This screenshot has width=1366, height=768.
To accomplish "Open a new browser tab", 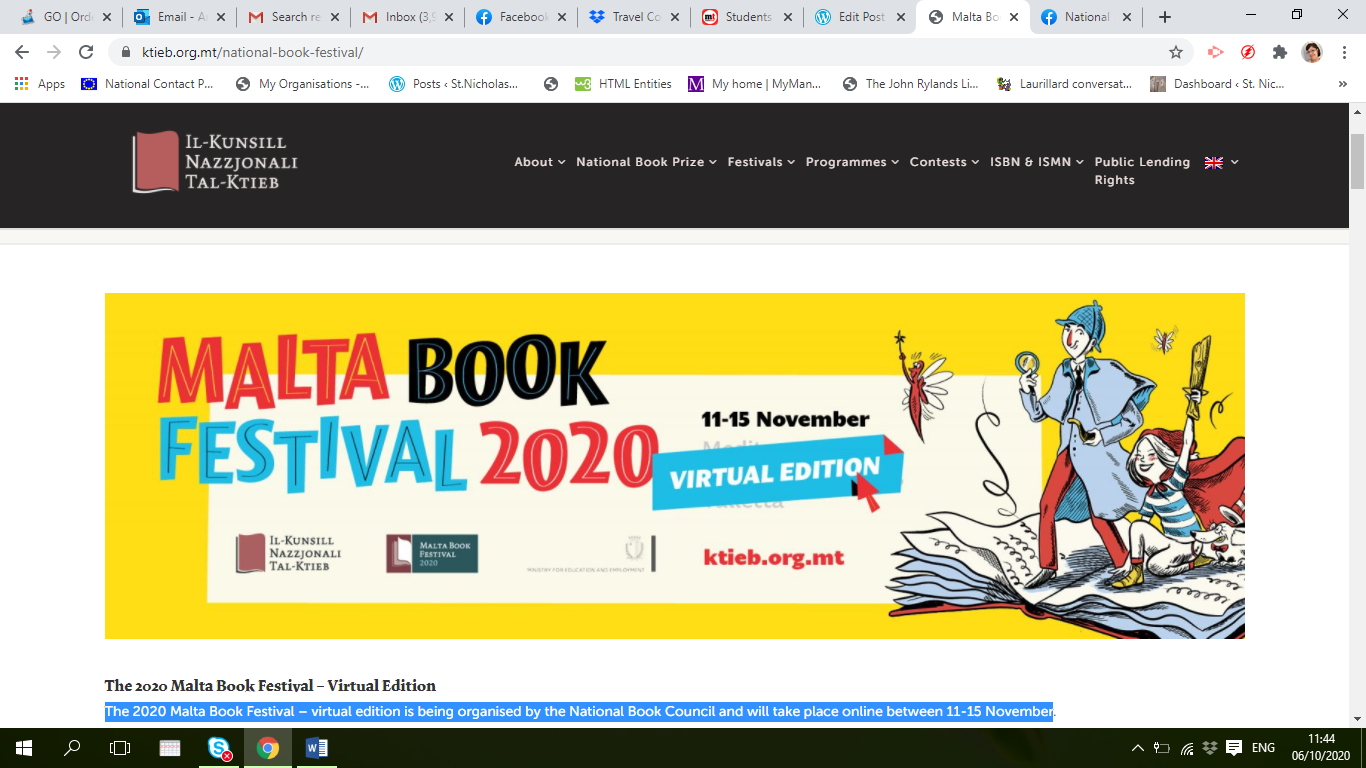I will click(x=1164, y=17).
